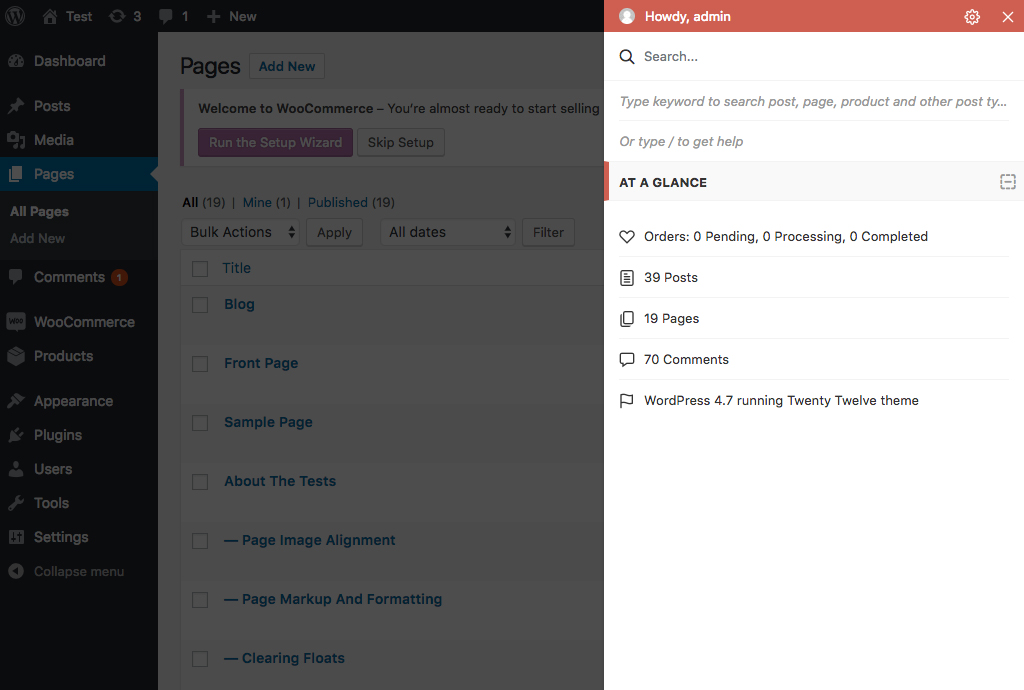Type in the panel Search field
1024x690 pixels.
click(x=820, y=57)
